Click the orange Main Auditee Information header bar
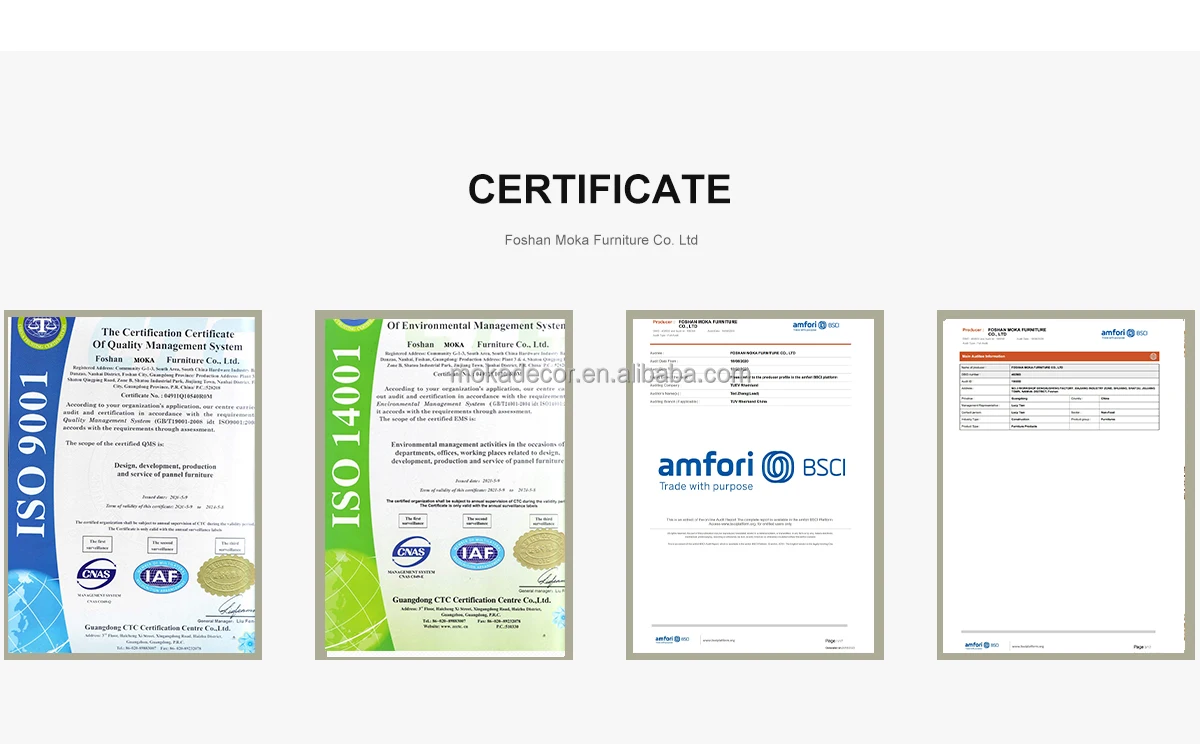Screen dimensions: 1200x744 (x=1059, y=356)
